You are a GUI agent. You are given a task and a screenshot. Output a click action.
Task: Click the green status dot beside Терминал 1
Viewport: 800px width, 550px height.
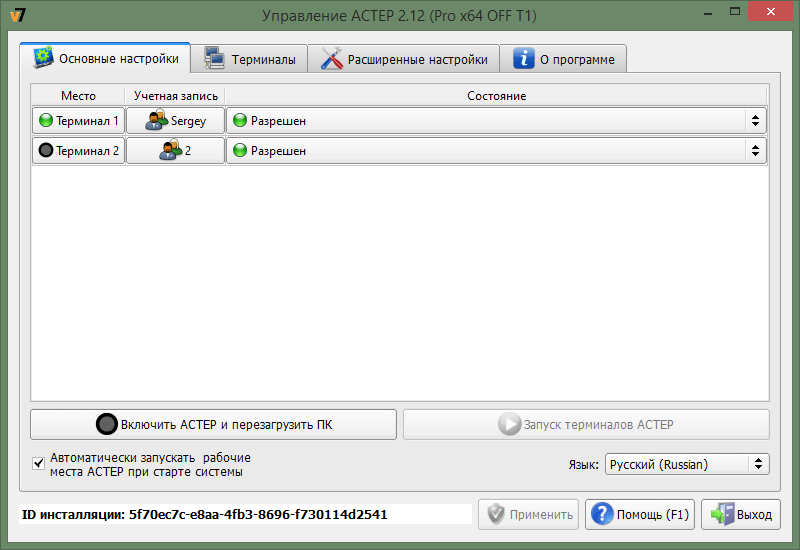46,120
